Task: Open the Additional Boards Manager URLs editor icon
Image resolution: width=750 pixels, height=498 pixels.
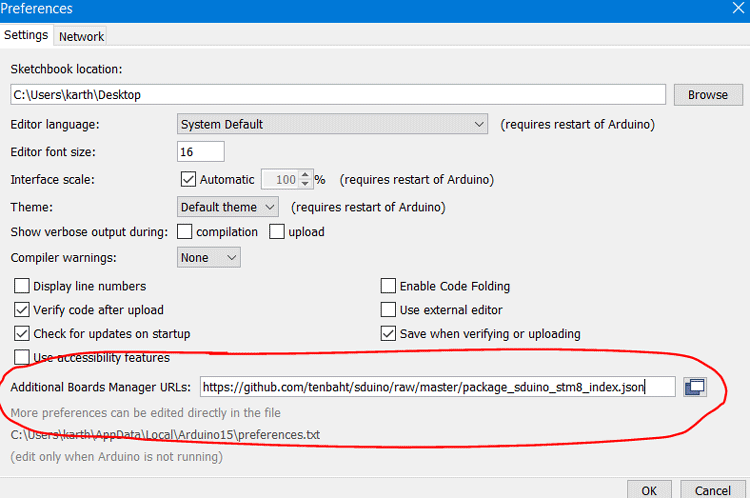Action: click(x=695, y=387)
